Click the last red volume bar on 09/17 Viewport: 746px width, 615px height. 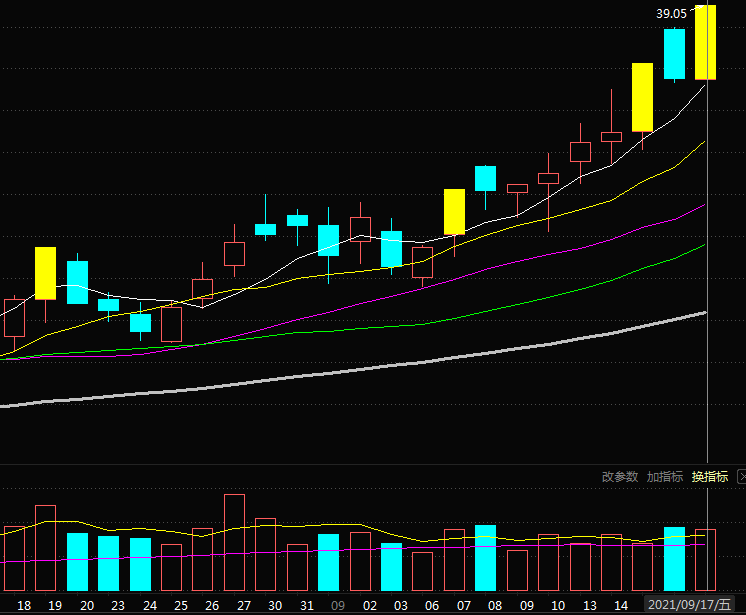(706, 560)
